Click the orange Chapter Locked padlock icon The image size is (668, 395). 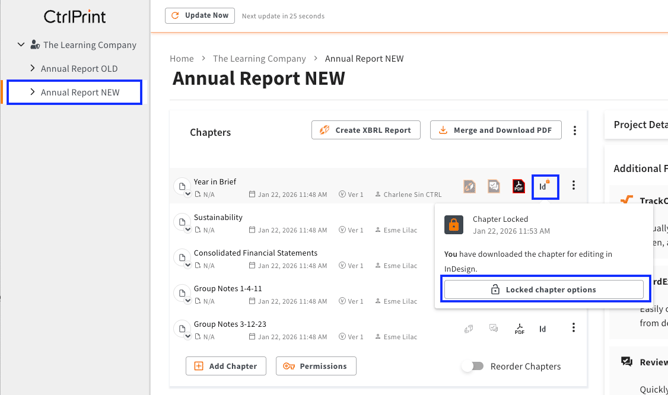[454, 225]
